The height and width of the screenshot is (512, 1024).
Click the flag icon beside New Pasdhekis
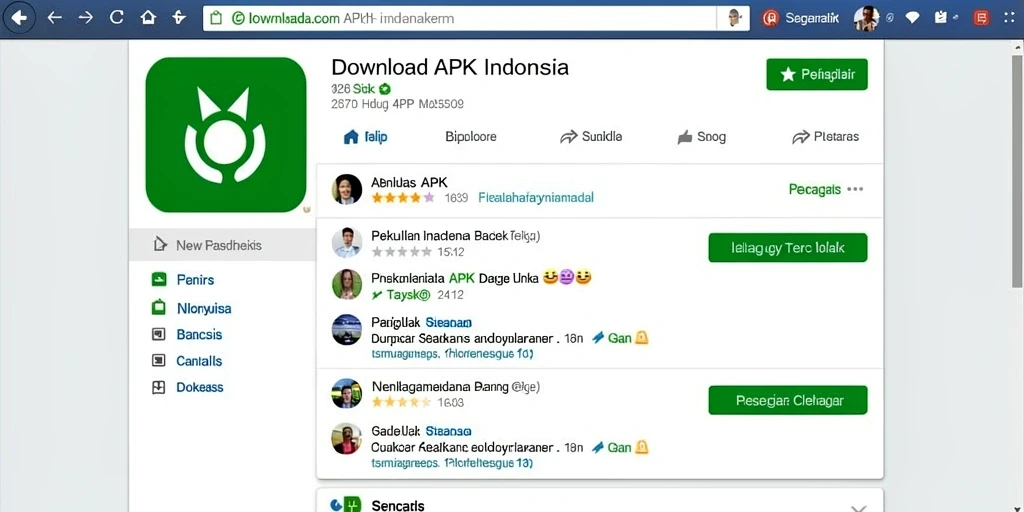pos(160,245)
